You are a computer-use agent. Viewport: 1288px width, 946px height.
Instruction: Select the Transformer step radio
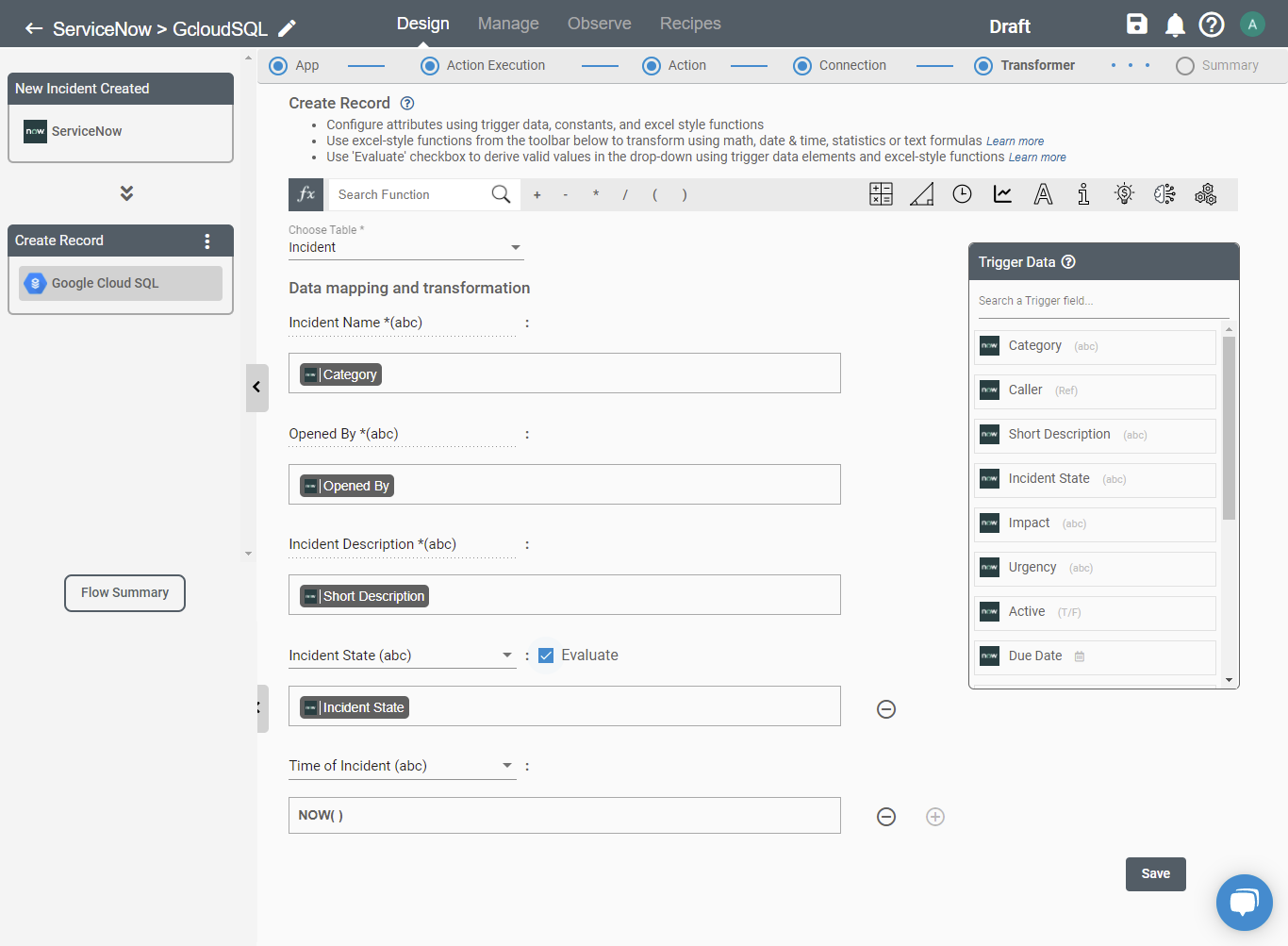(983, 66)
